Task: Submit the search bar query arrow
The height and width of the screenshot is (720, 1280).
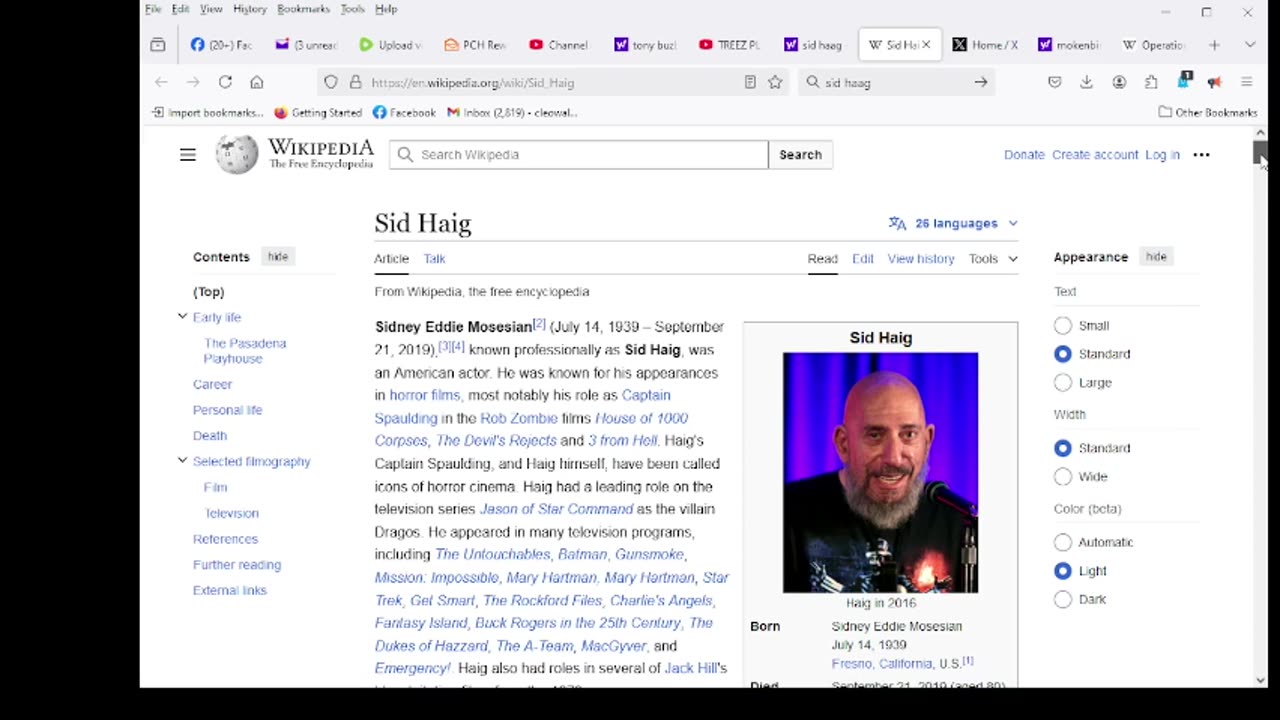Action: (981, 83)
